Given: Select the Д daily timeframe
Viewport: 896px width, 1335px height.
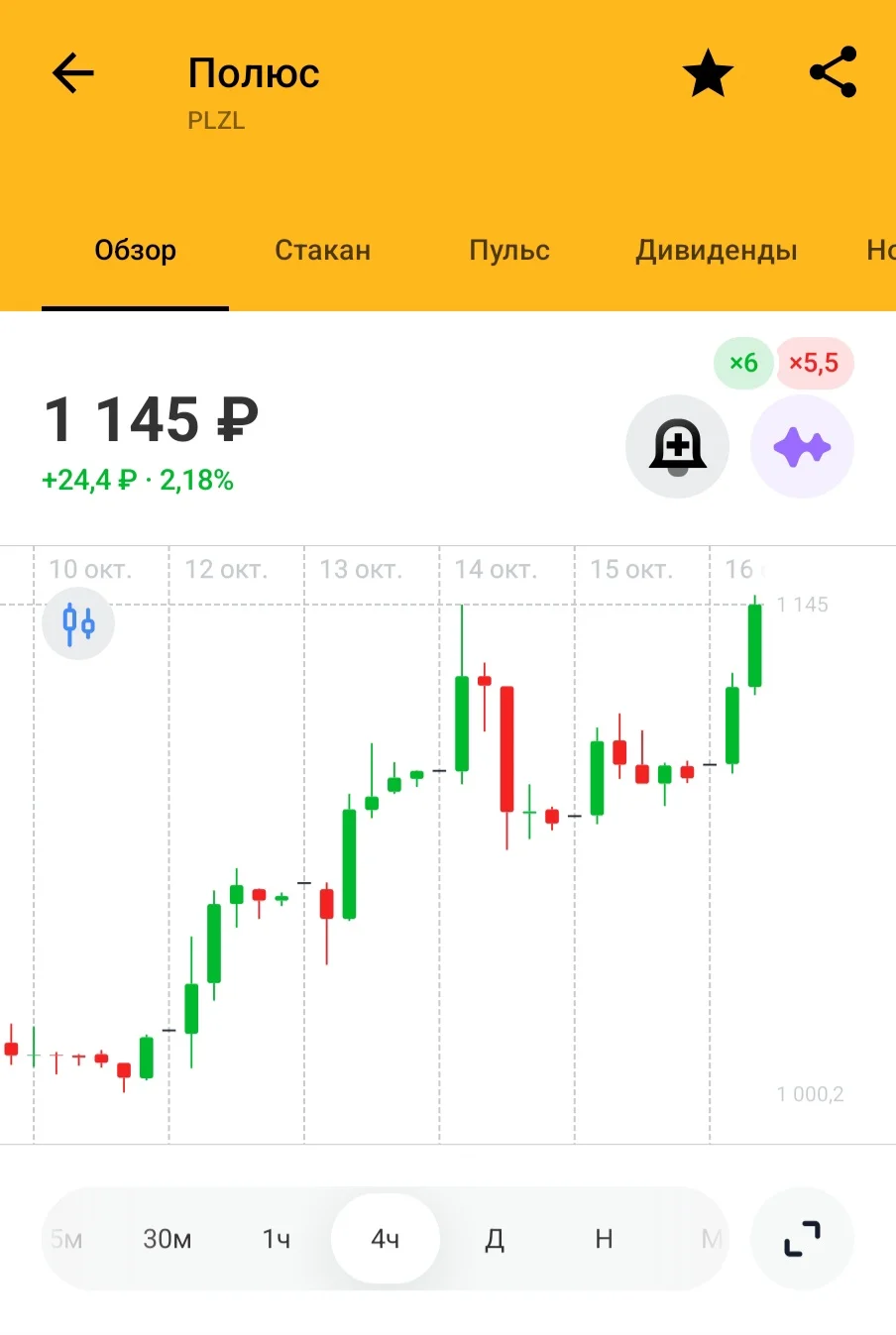Looking at the screenshot, I should pos(495,1239).
